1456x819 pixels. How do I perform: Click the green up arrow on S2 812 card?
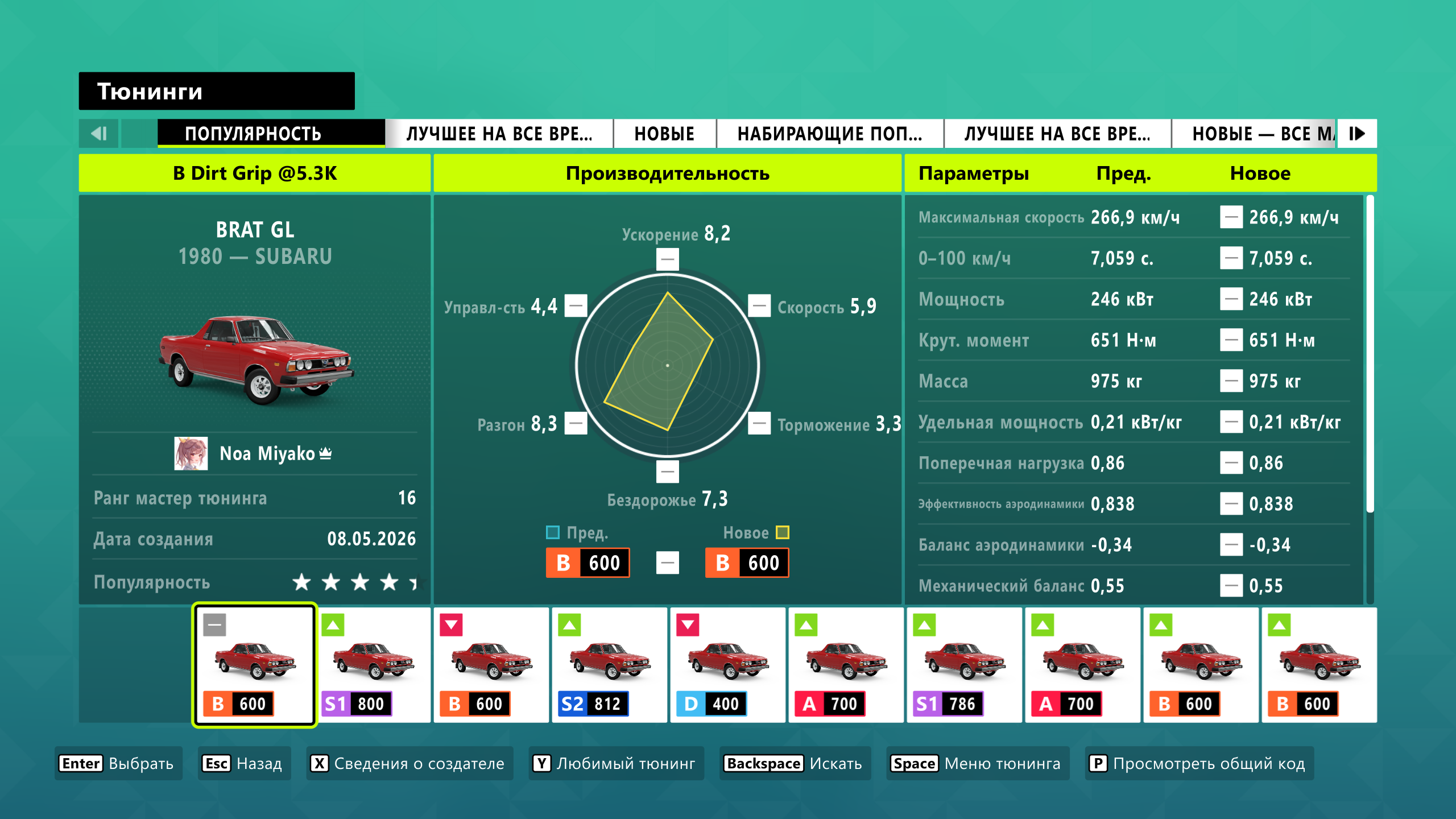[x=569, y=625]
